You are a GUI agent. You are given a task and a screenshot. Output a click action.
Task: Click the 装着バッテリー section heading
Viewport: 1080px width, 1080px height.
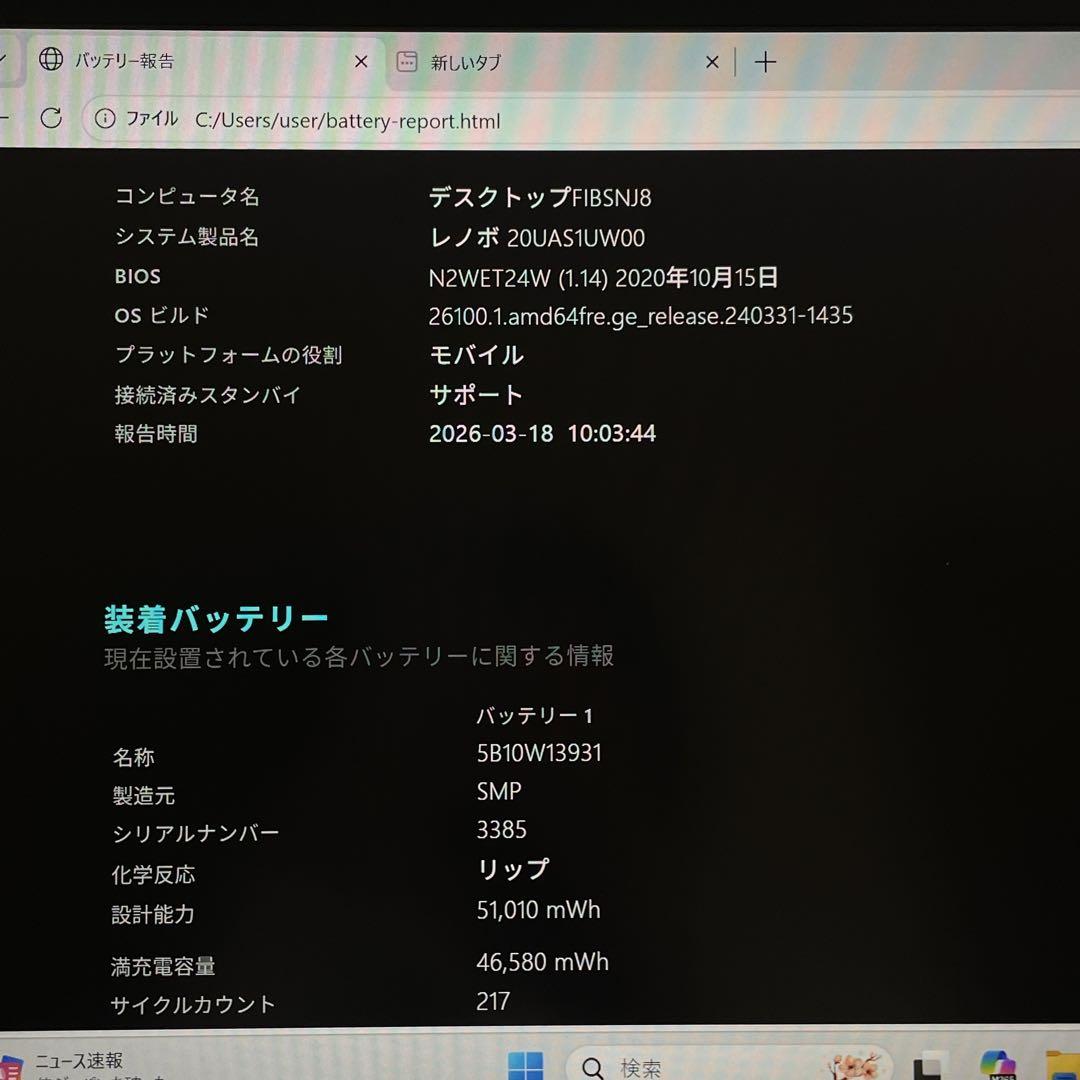[x=216, y=619]
